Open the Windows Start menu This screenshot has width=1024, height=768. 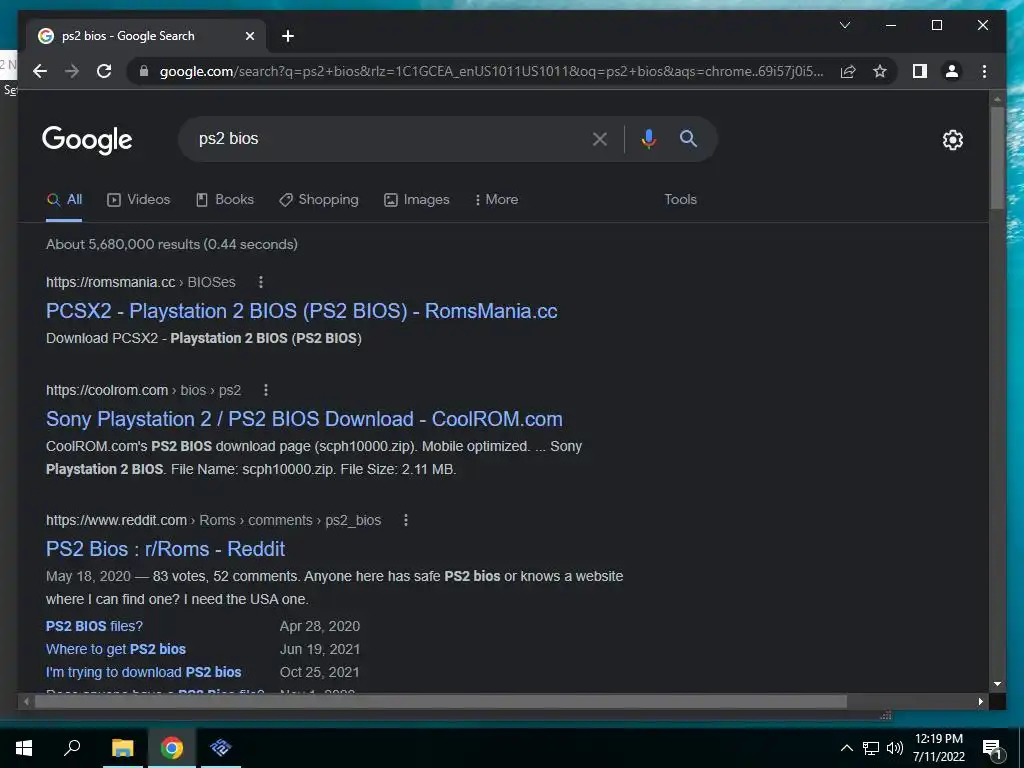(x=24, y=748)
